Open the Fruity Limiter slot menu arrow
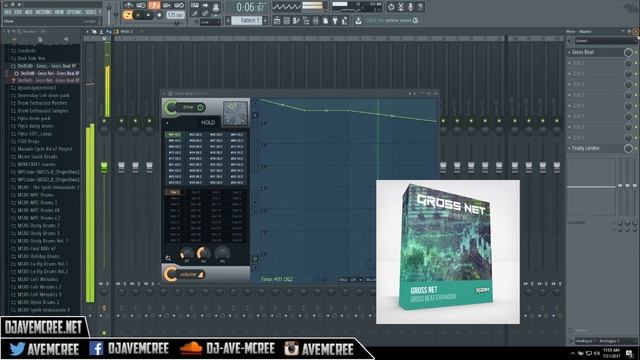 569,148
